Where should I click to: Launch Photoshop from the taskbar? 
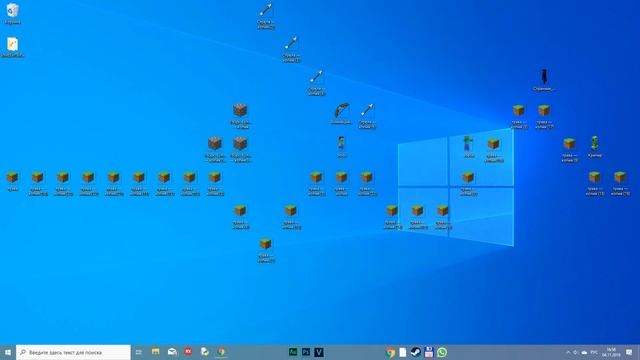point(306,352)
